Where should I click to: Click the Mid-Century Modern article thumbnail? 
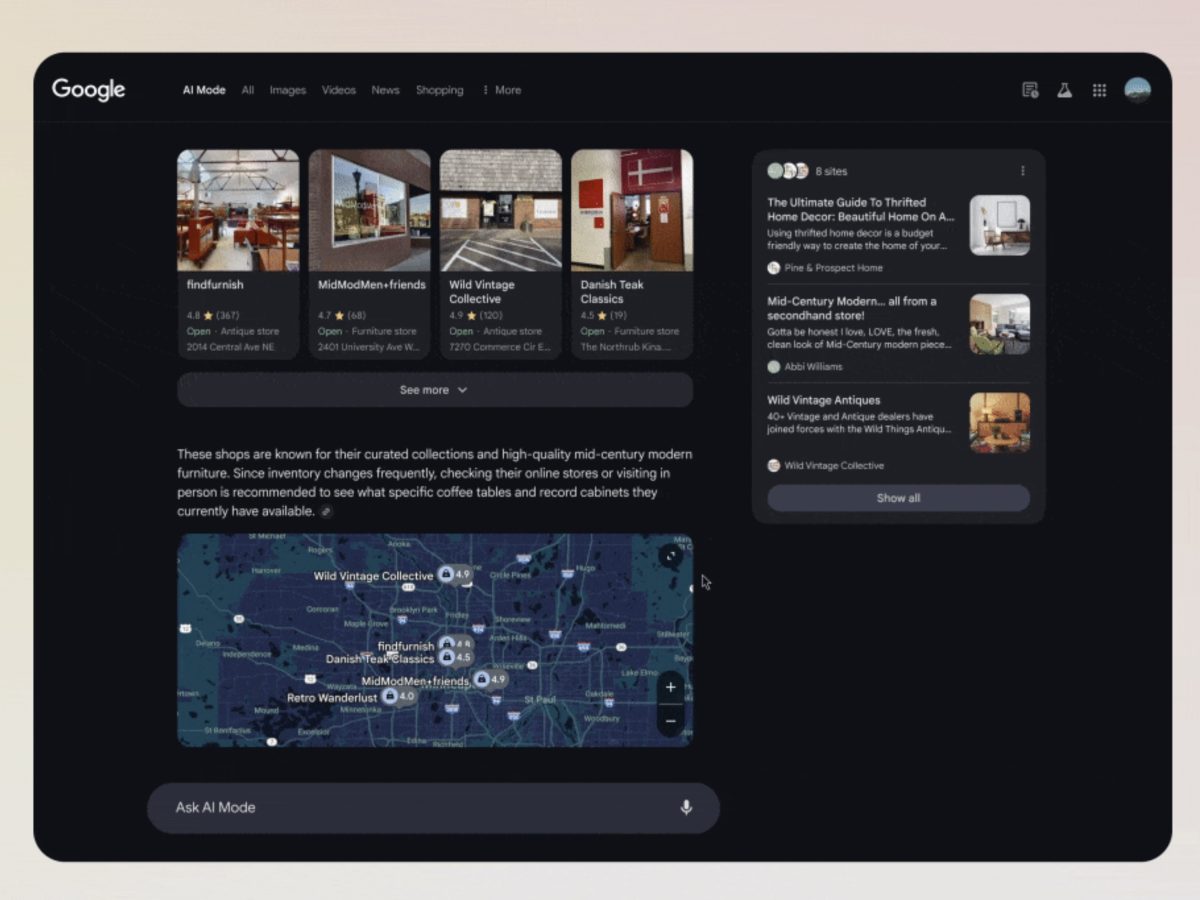1000,324
